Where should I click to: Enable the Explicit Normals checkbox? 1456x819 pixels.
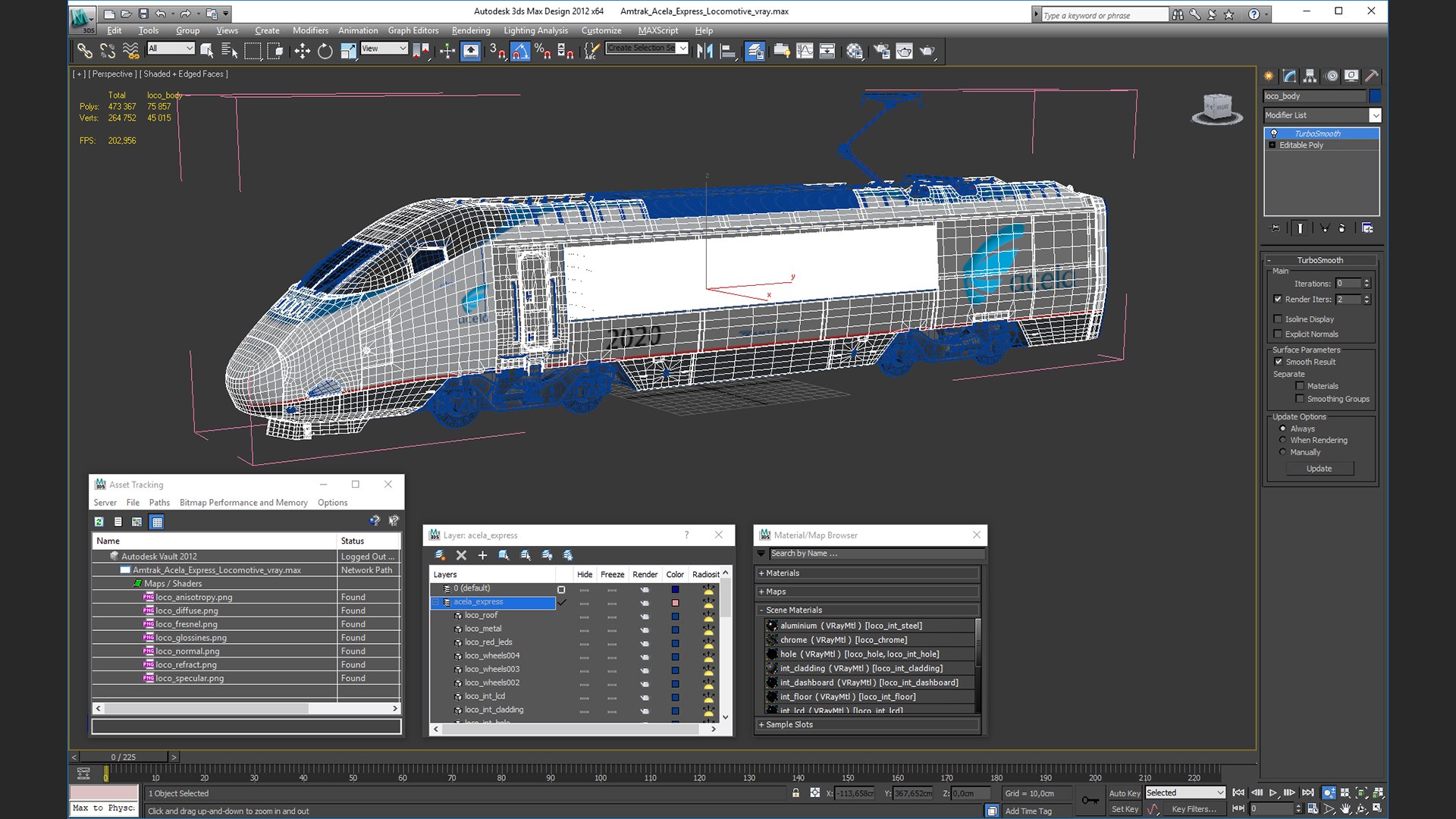coord(1278,334)
